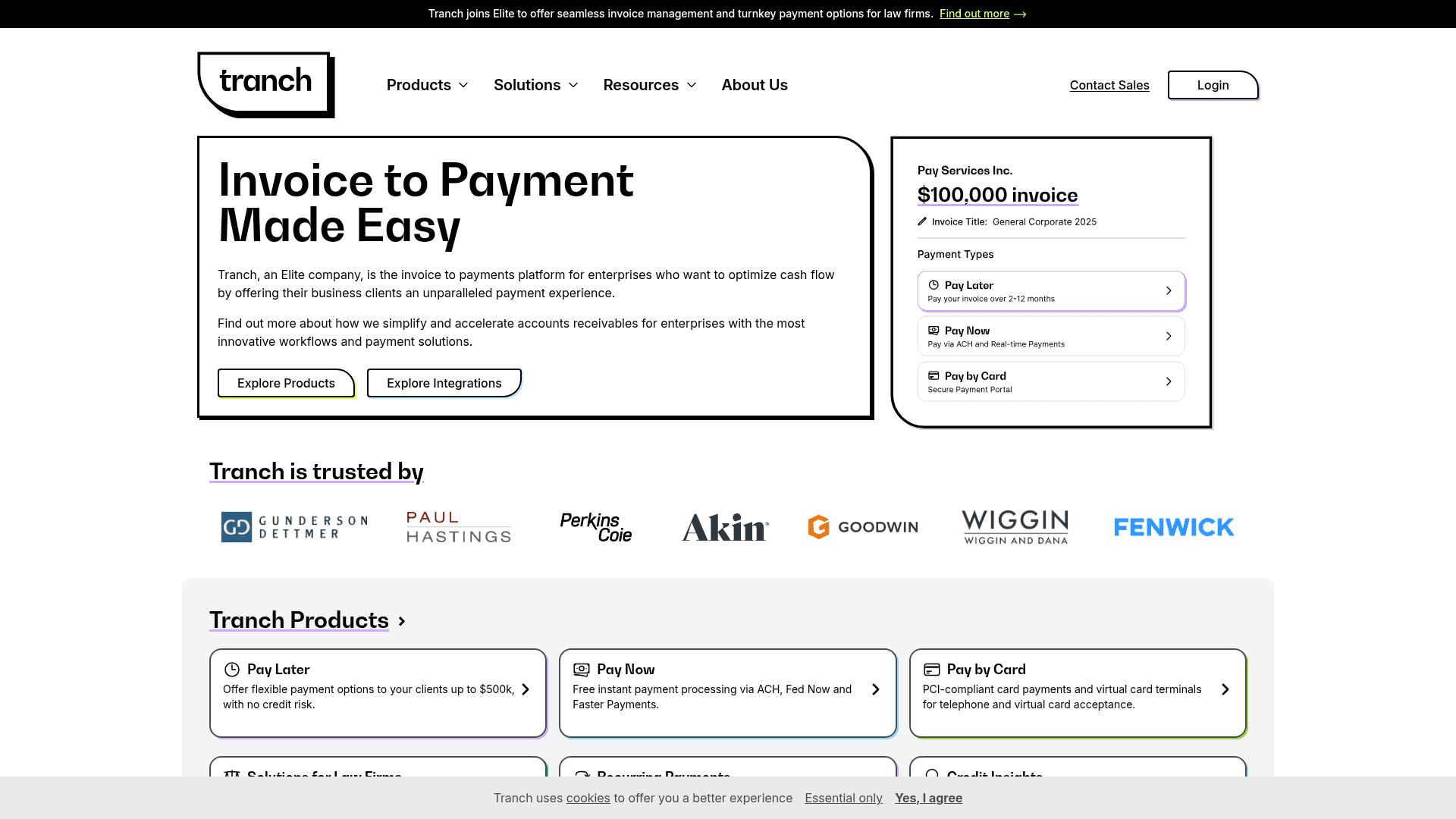Open the Tranch Products heading link
The width and height of the screenshot is (1456, 819).
[x=299, y=620]
